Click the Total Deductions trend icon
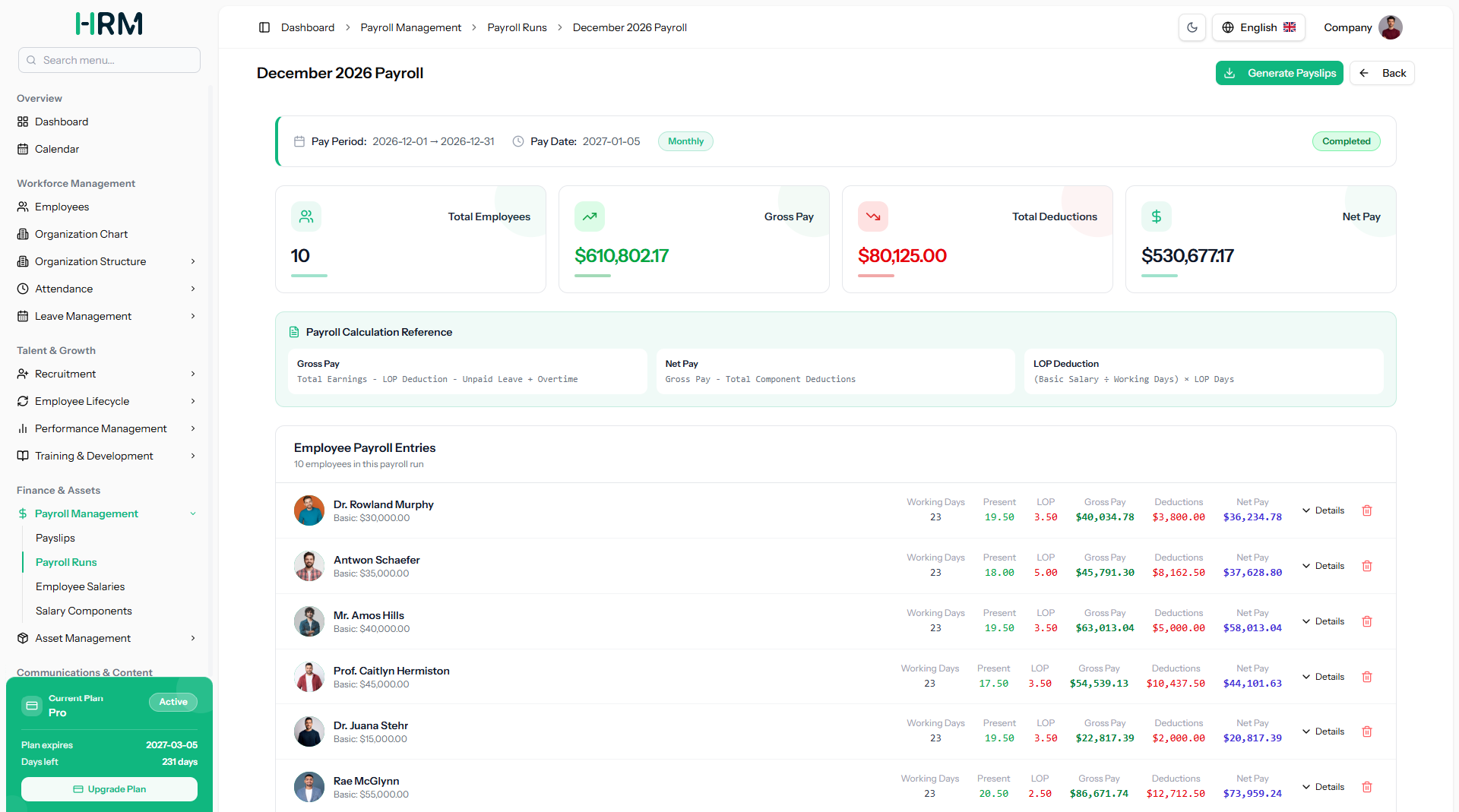 873,216
